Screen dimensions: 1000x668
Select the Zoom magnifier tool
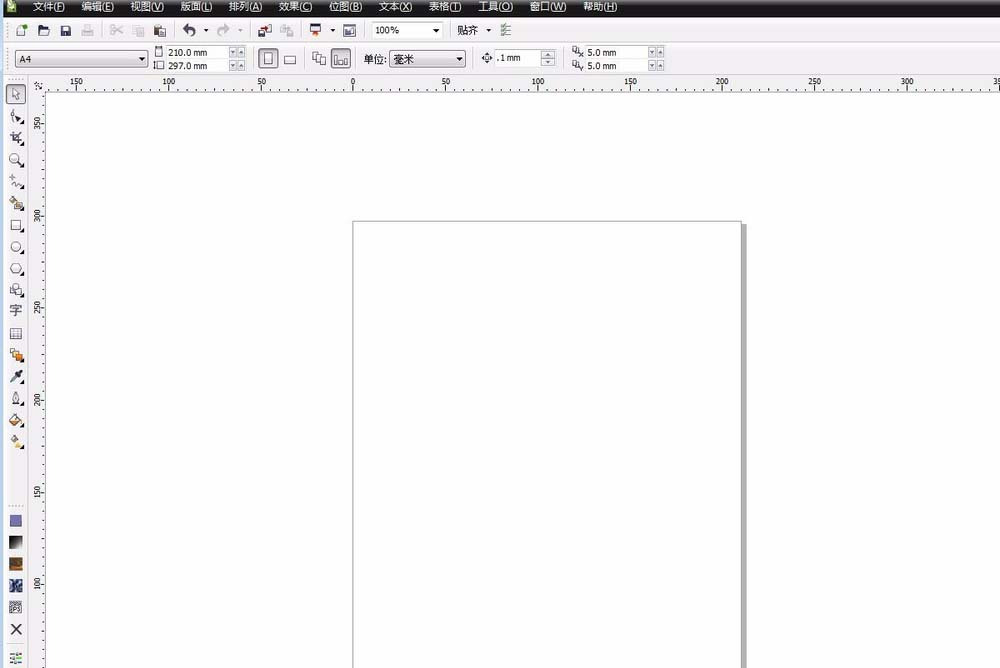coord(16,160)
